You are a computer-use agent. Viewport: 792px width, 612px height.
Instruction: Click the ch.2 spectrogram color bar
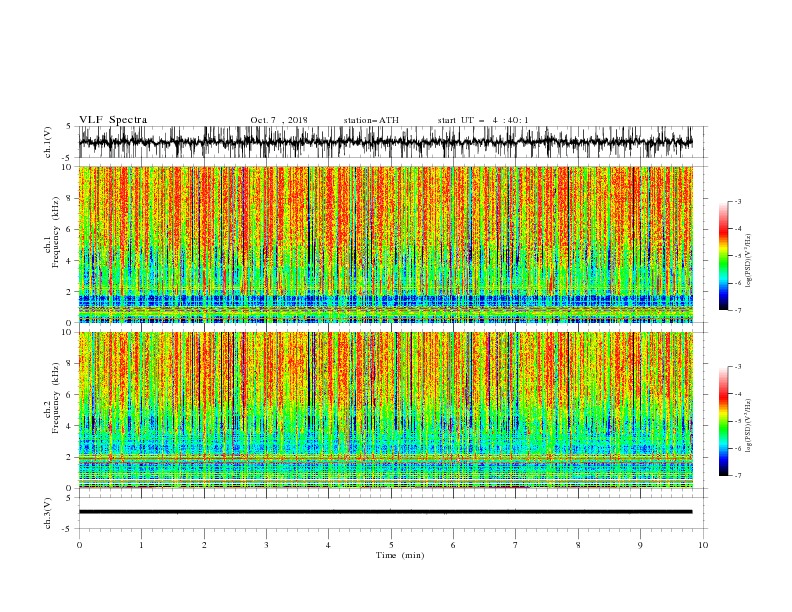(724, 421)
